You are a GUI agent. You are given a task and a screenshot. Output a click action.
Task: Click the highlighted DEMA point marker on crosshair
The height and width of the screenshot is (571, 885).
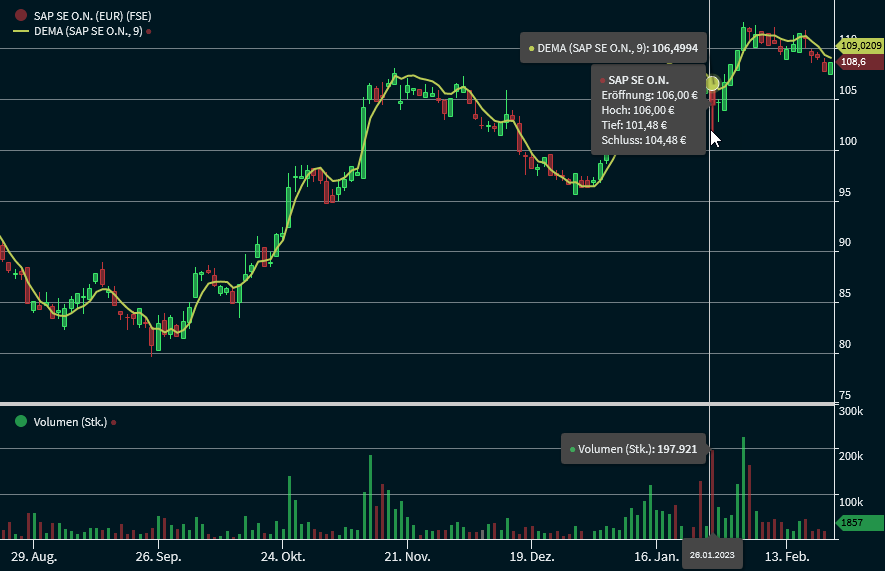pyautogui.click(x=712, y=83)
